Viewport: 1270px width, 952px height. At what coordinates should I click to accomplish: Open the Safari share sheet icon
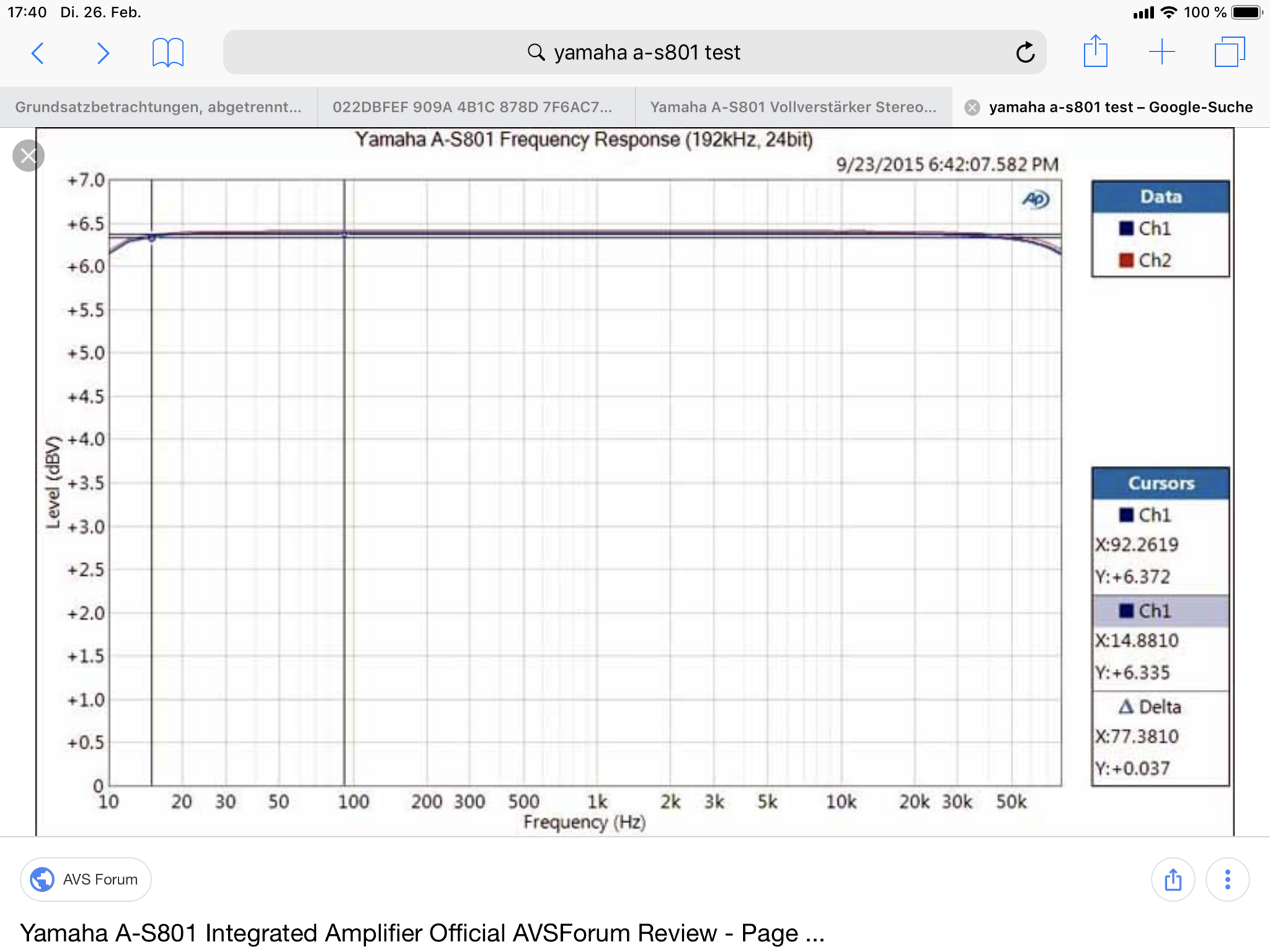tap(1095, 51)
